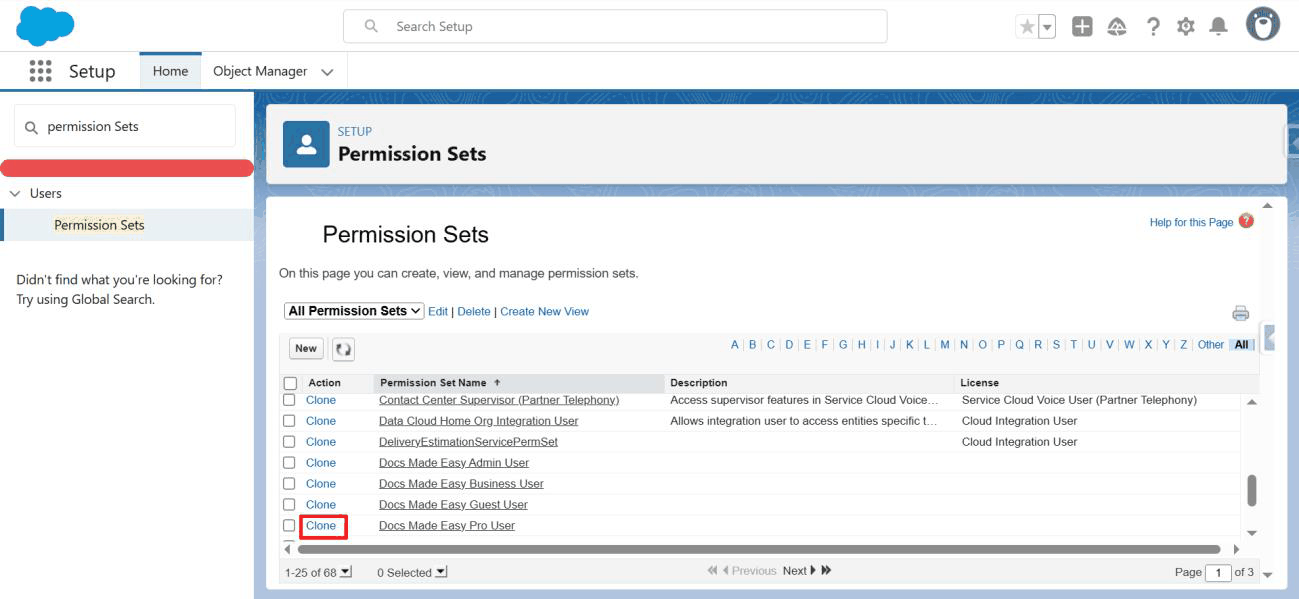This screenshot has width=1299, height=599.
Task: Click the Edit view link
Action: tap(438, 311)
